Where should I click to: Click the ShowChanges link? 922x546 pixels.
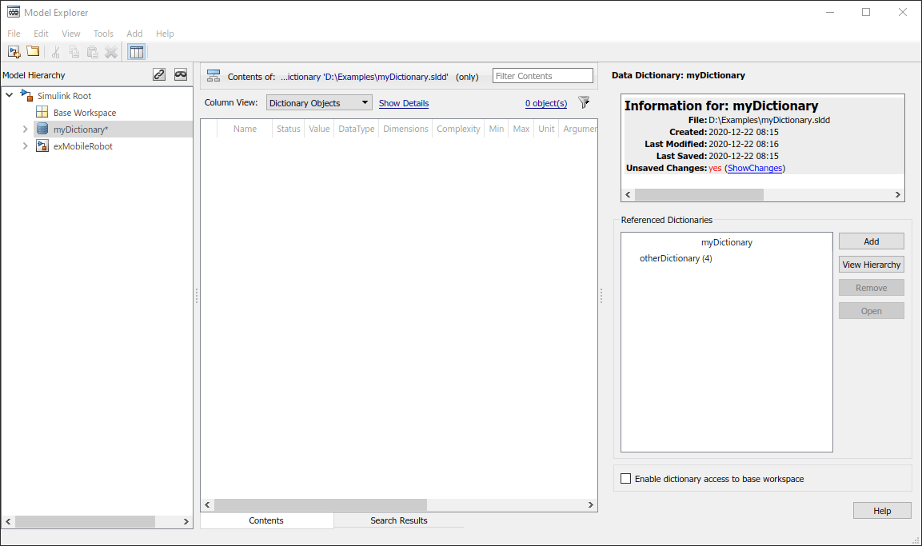click(x=755, y=168)
